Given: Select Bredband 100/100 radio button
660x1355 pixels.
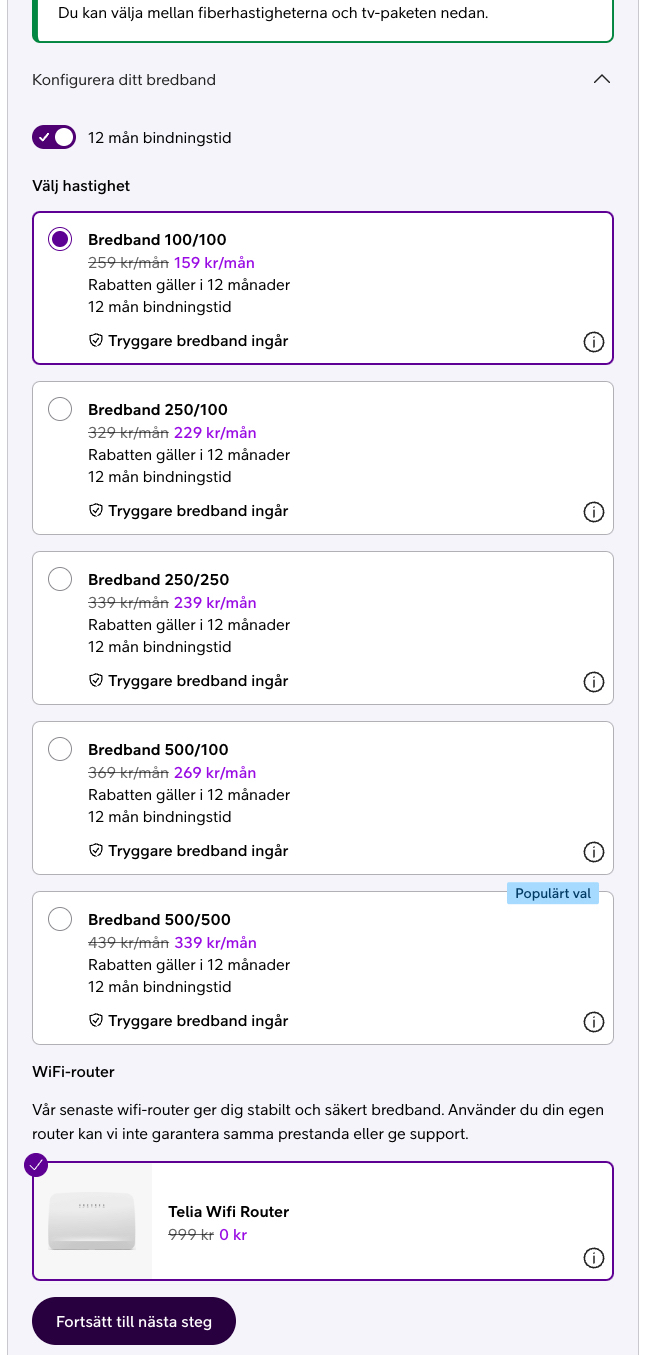Looking at the screenshot, I should coord(60,239).
